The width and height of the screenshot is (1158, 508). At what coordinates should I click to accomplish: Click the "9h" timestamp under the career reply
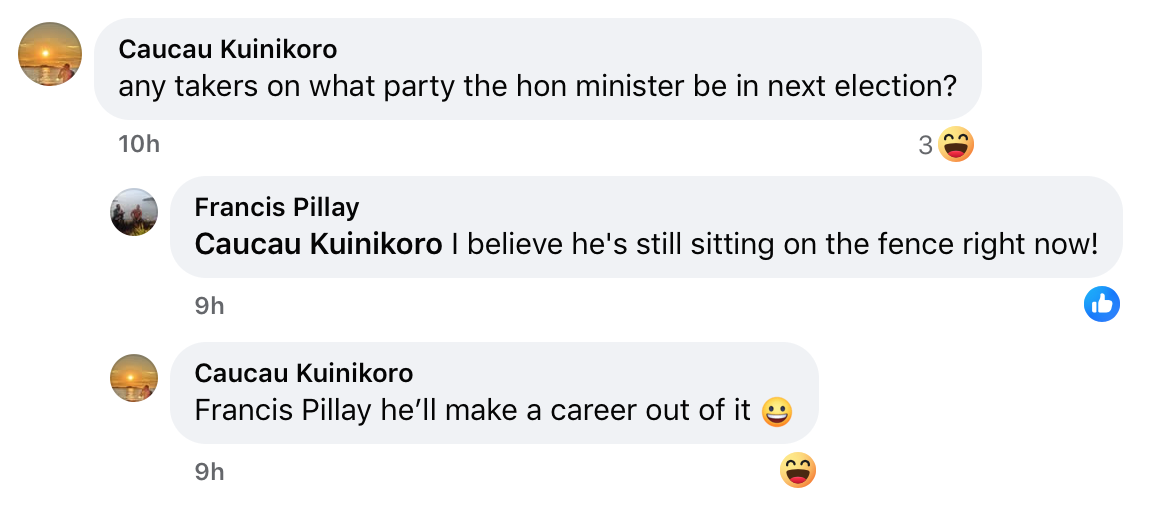click(x=209, y=471)
